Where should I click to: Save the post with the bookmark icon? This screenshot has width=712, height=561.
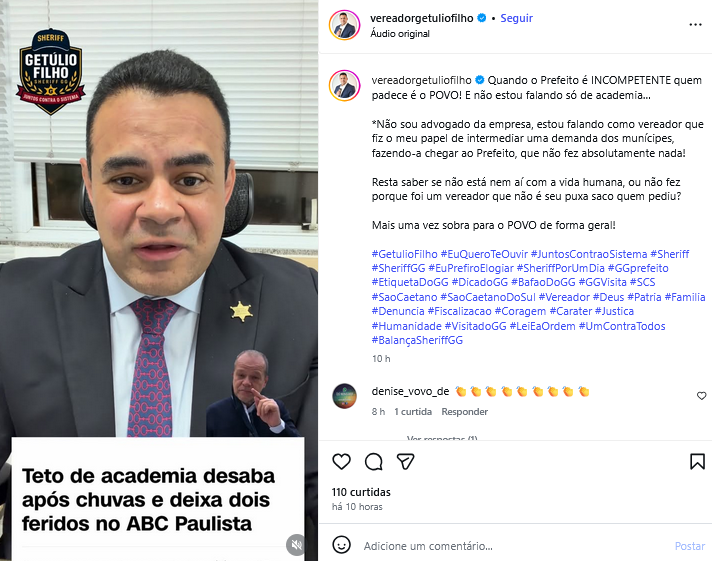(697, 462)
